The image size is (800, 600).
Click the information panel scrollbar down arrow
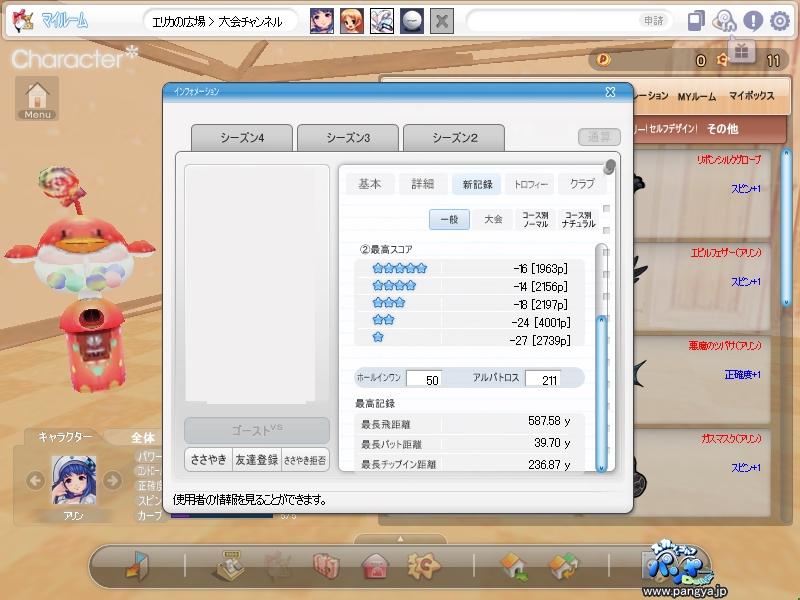click(x=602, y=468)
